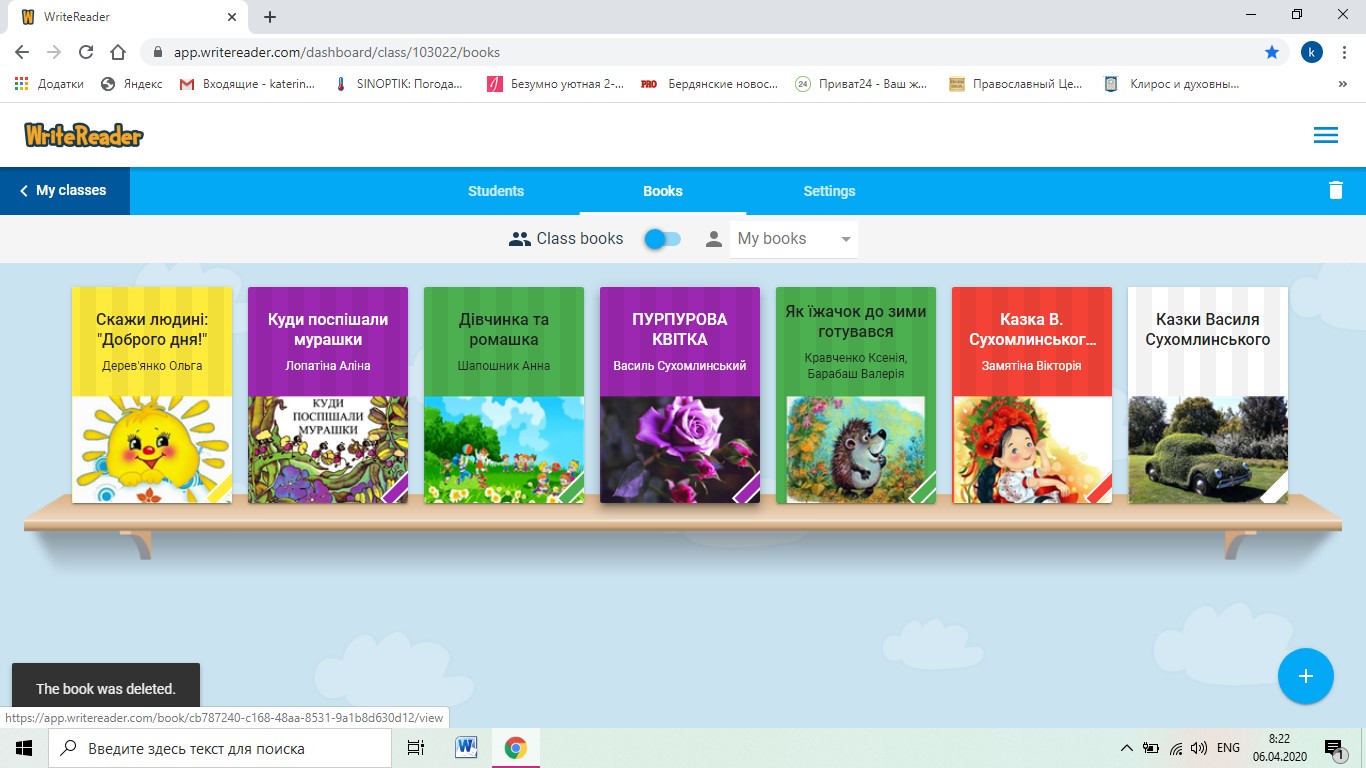Show hidden system tray icons
1366x768 pixels.
1126,748
